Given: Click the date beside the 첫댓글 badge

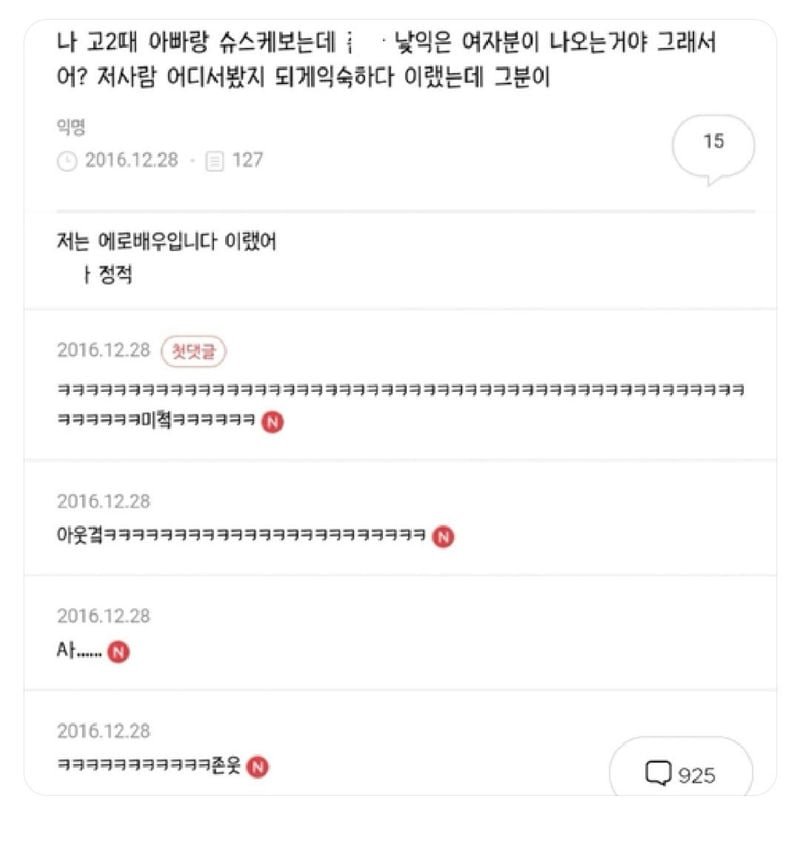Looking at the screenshot, I should (103, 351).
